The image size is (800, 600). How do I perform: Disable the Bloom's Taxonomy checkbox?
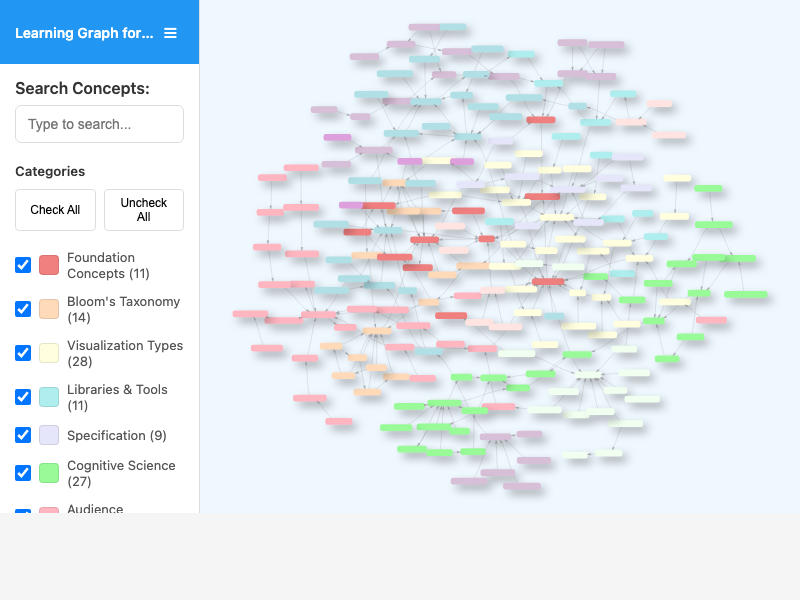23,309
